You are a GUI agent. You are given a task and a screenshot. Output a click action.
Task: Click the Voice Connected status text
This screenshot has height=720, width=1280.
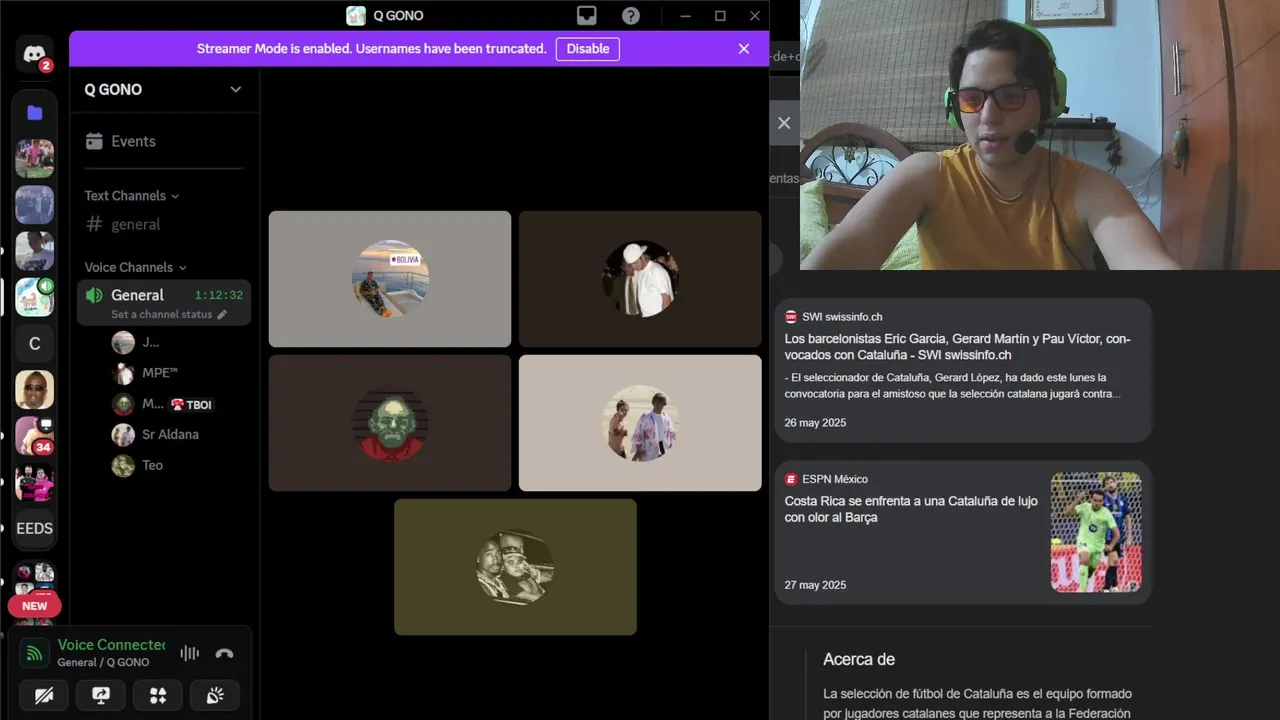[112, 645]
